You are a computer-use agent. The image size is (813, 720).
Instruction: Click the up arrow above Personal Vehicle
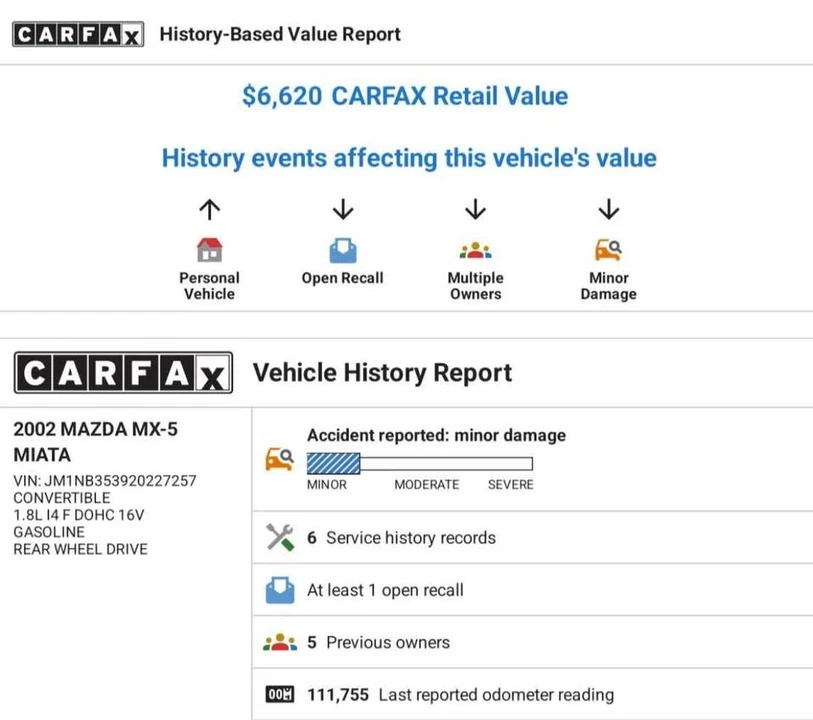pyautogui.click(x=209, y=209)
